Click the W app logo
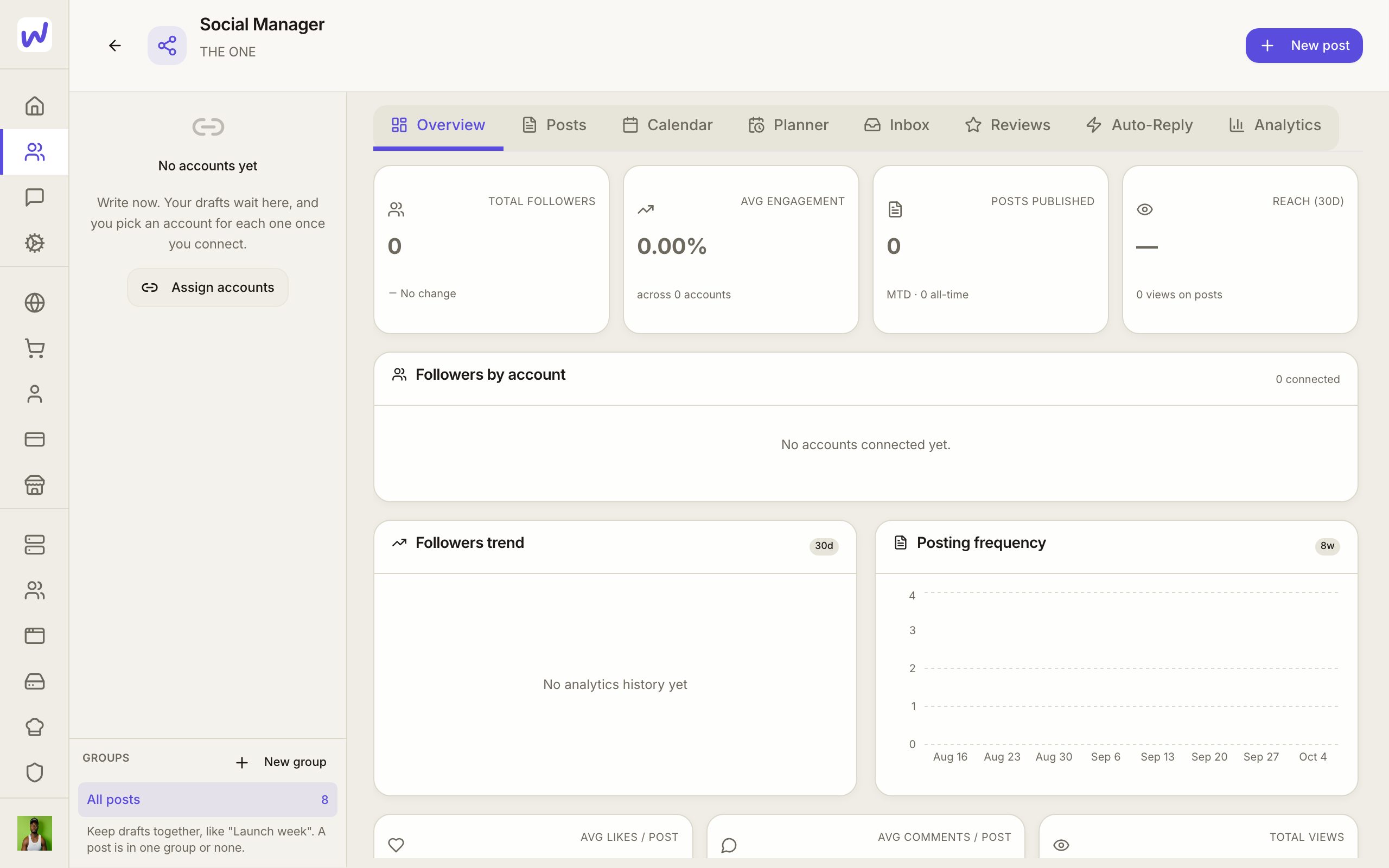This screenshot has width=1389, height=868. tap(34, 34)
